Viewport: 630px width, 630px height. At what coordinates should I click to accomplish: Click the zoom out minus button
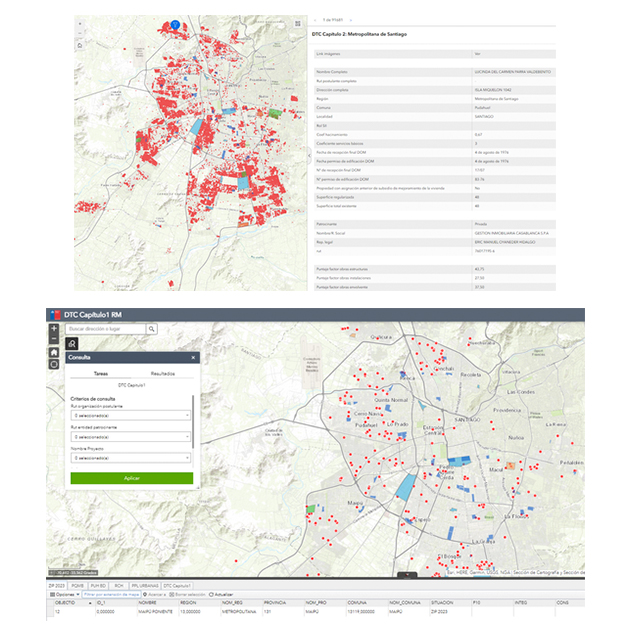pyautogui.click(x=54, y=340)
